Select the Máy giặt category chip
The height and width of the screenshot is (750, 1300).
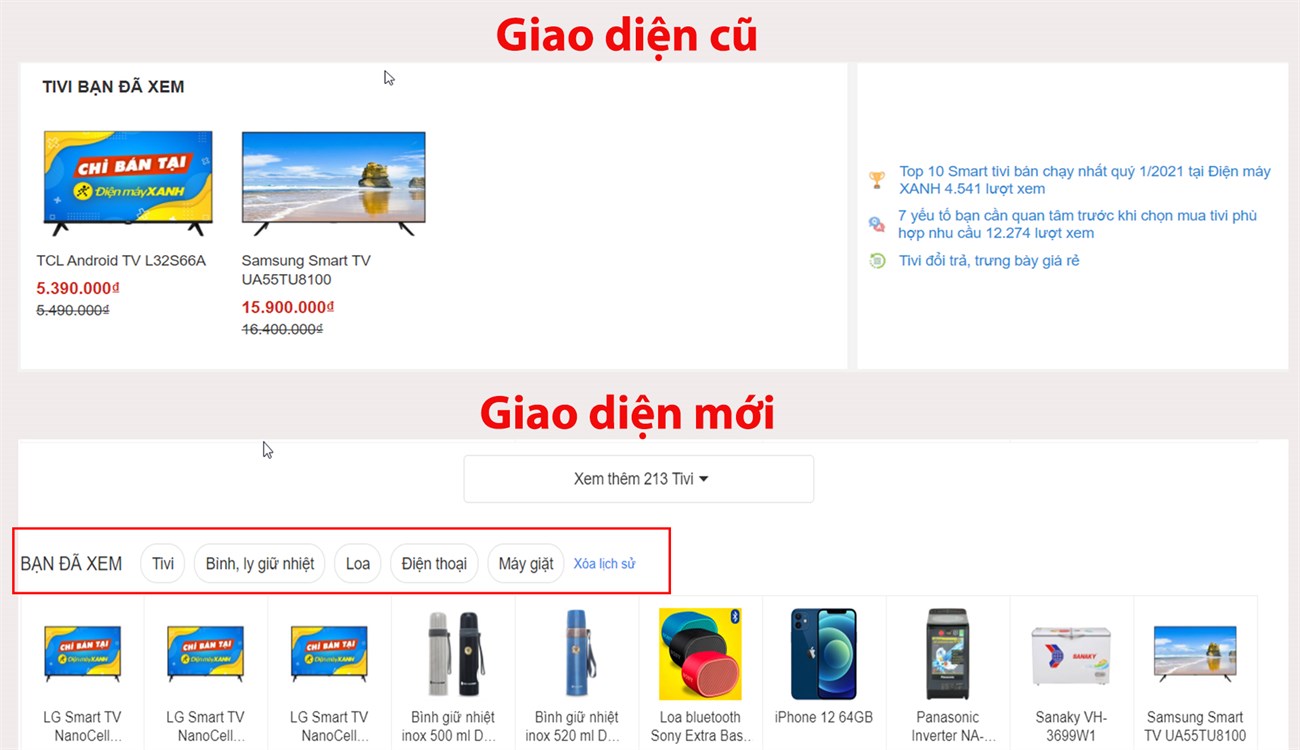(x=526, y=564)
